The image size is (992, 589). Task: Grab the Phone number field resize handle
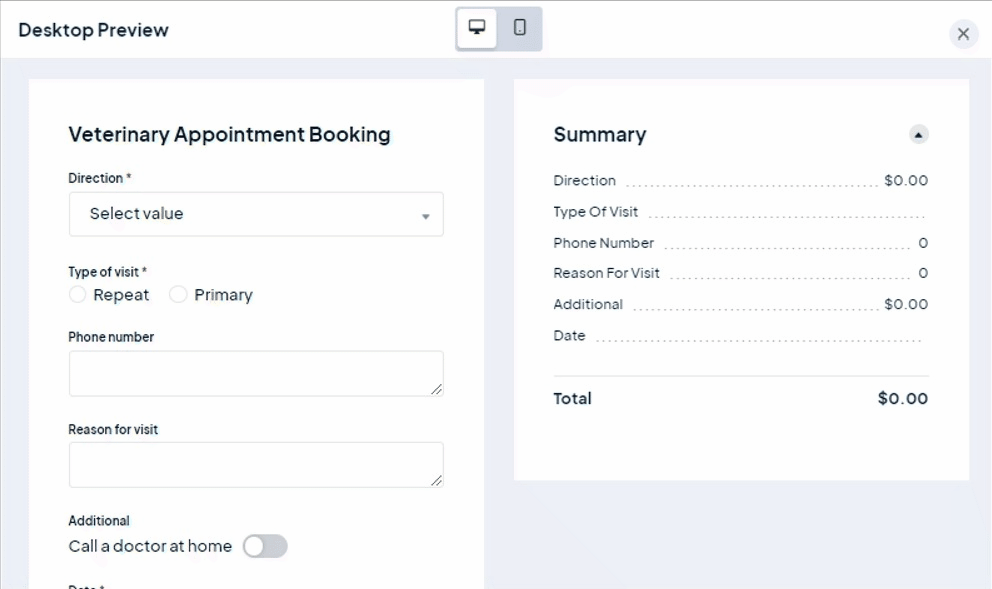click(x=436, y=389)
